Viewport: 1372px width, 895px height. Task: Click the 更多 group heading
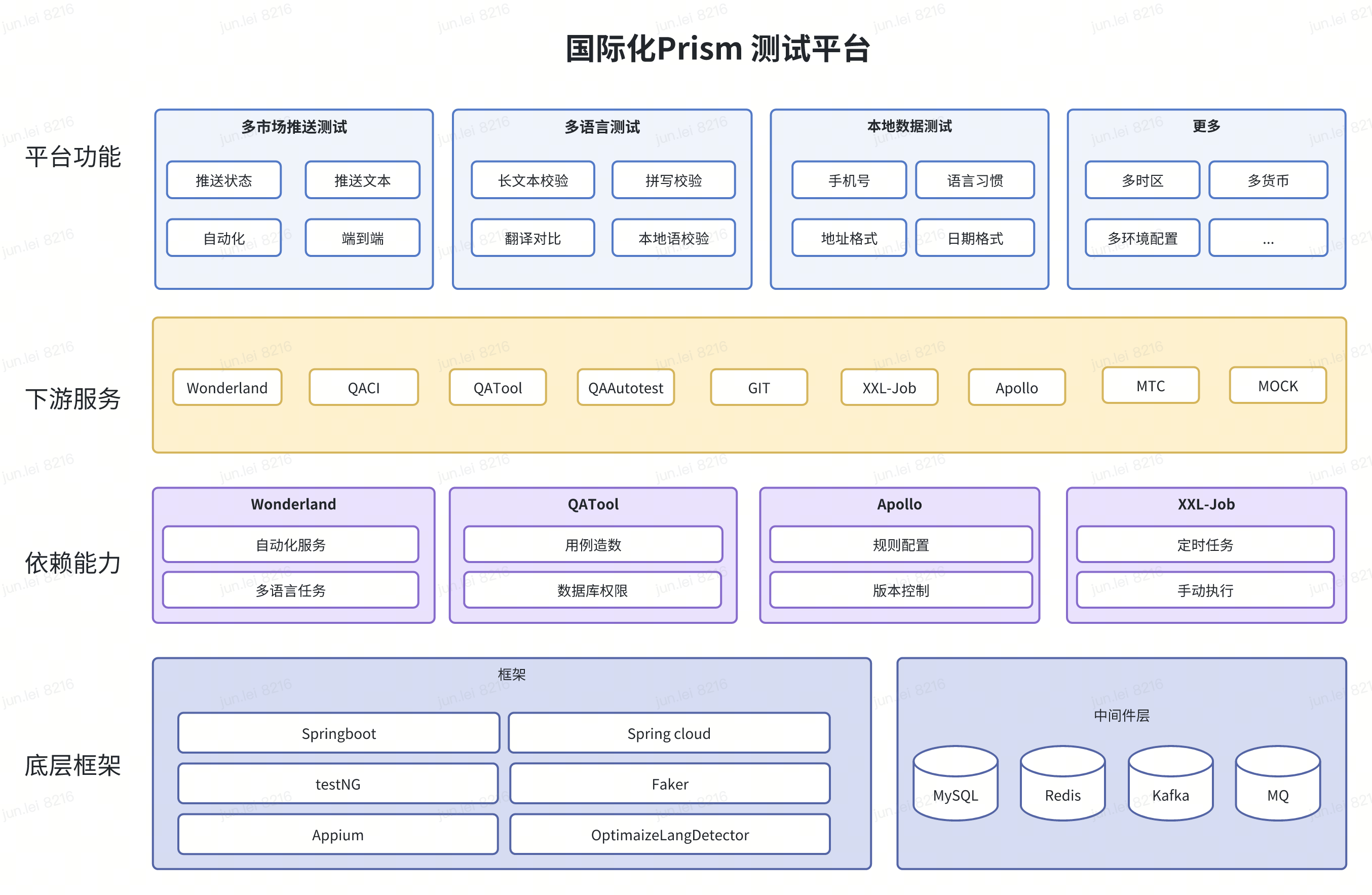point(1206,126)
